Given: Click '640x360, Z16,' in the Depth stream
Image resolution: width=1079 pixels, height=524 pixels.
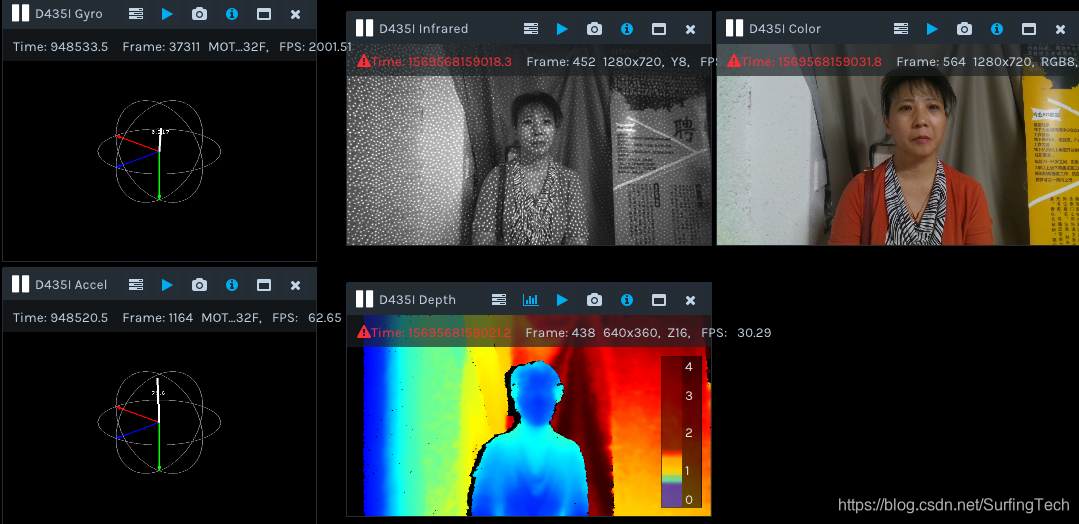Looking at the screenshot, I should [x=648, y=333].
